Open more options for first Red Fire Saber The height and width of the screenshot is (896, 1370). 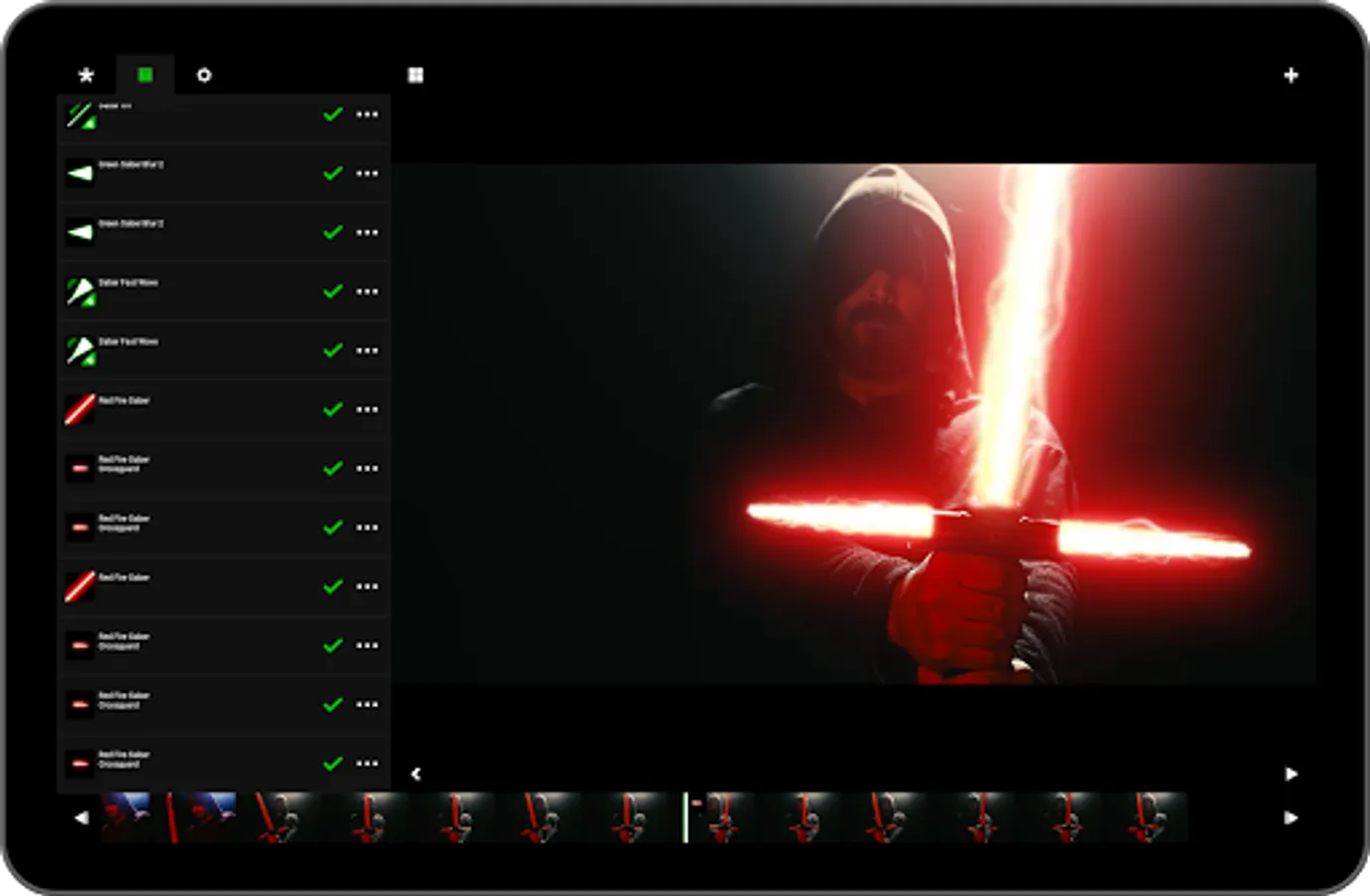click(367, 409)
